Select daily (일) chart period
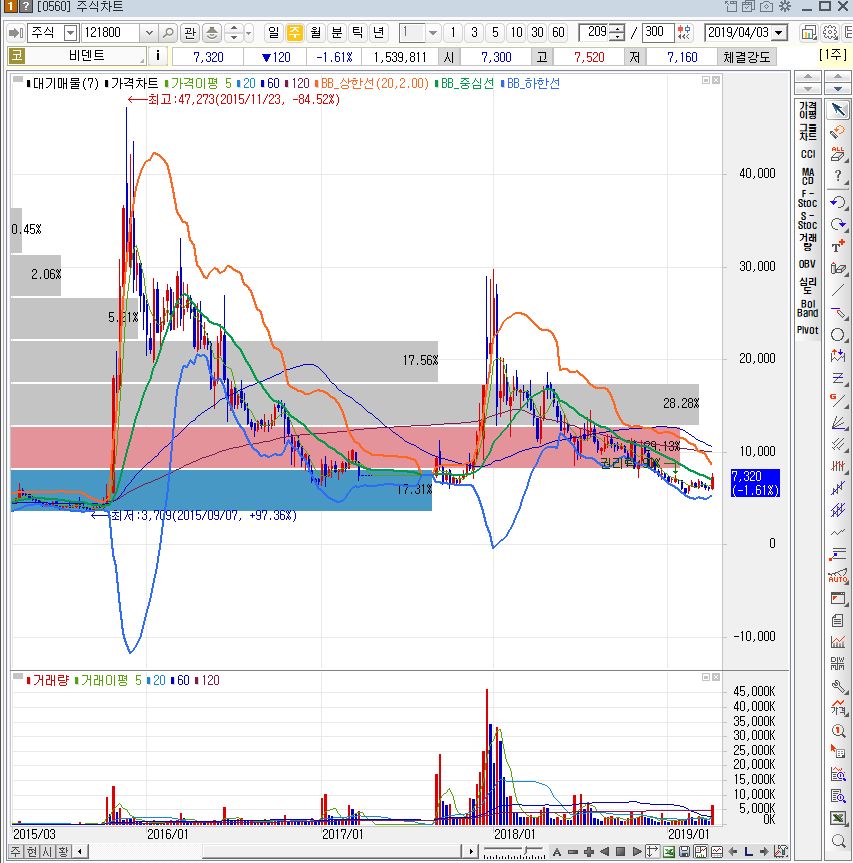This screenshot has height=863, width=853. pyautogui.click(x=274, y=32)
